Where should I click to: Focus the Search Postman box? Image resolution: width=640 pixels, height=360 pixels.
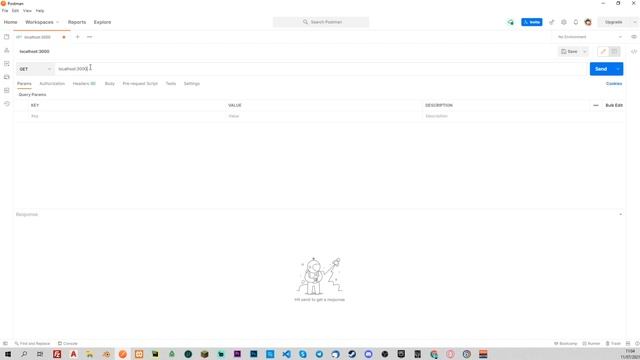(x=321, y=22)
